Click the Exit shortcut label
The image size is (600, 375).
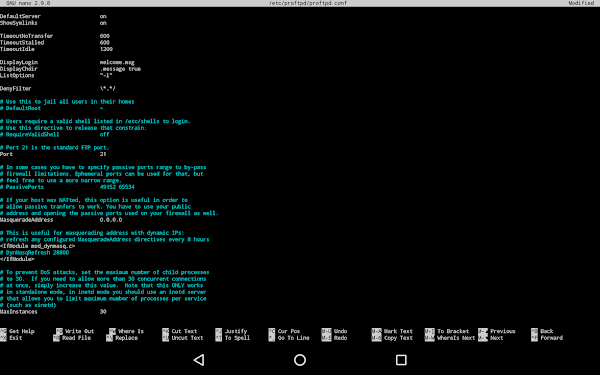click(x=16, y=338)
